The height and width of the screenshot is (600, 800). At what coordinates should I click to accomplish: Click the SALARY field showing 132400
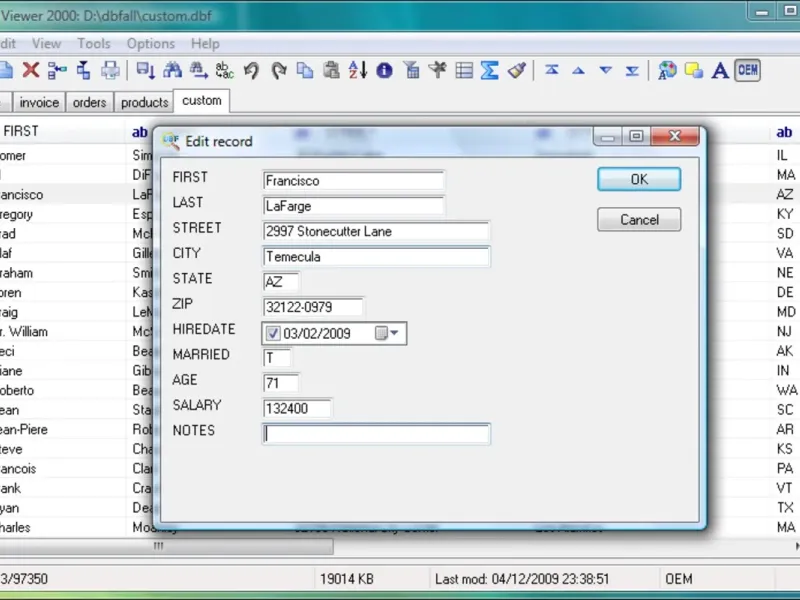coord(297,408)
